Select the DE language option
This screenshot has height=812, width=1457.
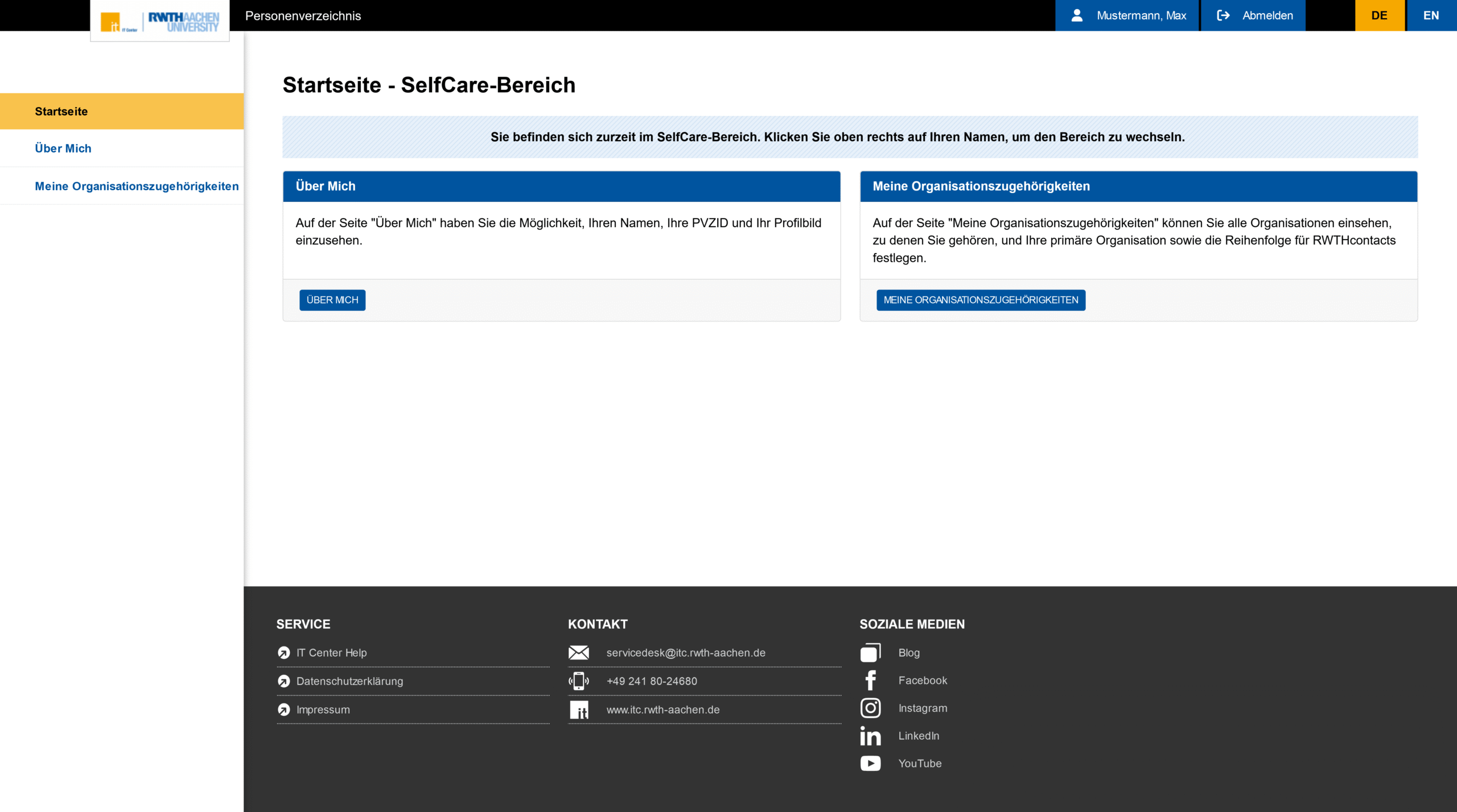pos(1379,15)
